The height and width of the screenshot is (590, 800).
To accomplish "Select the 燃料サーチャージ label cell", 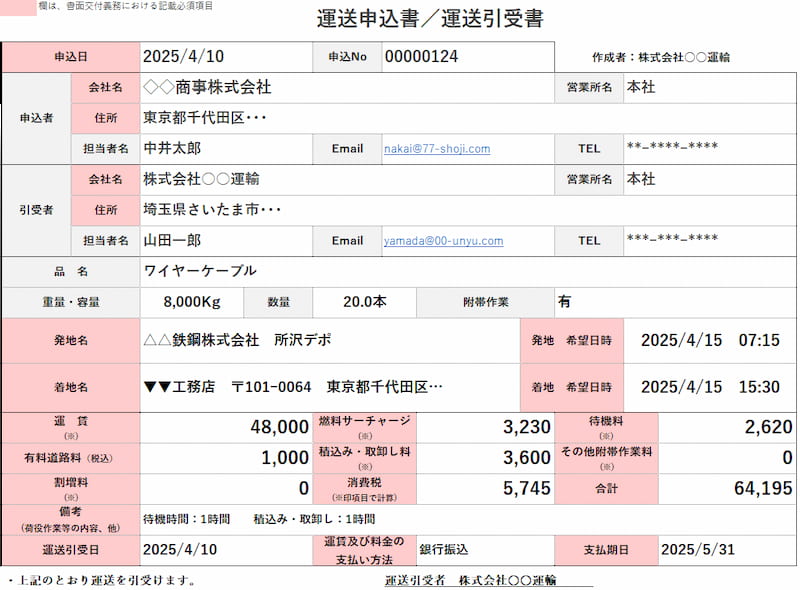I will pos(364,427).
